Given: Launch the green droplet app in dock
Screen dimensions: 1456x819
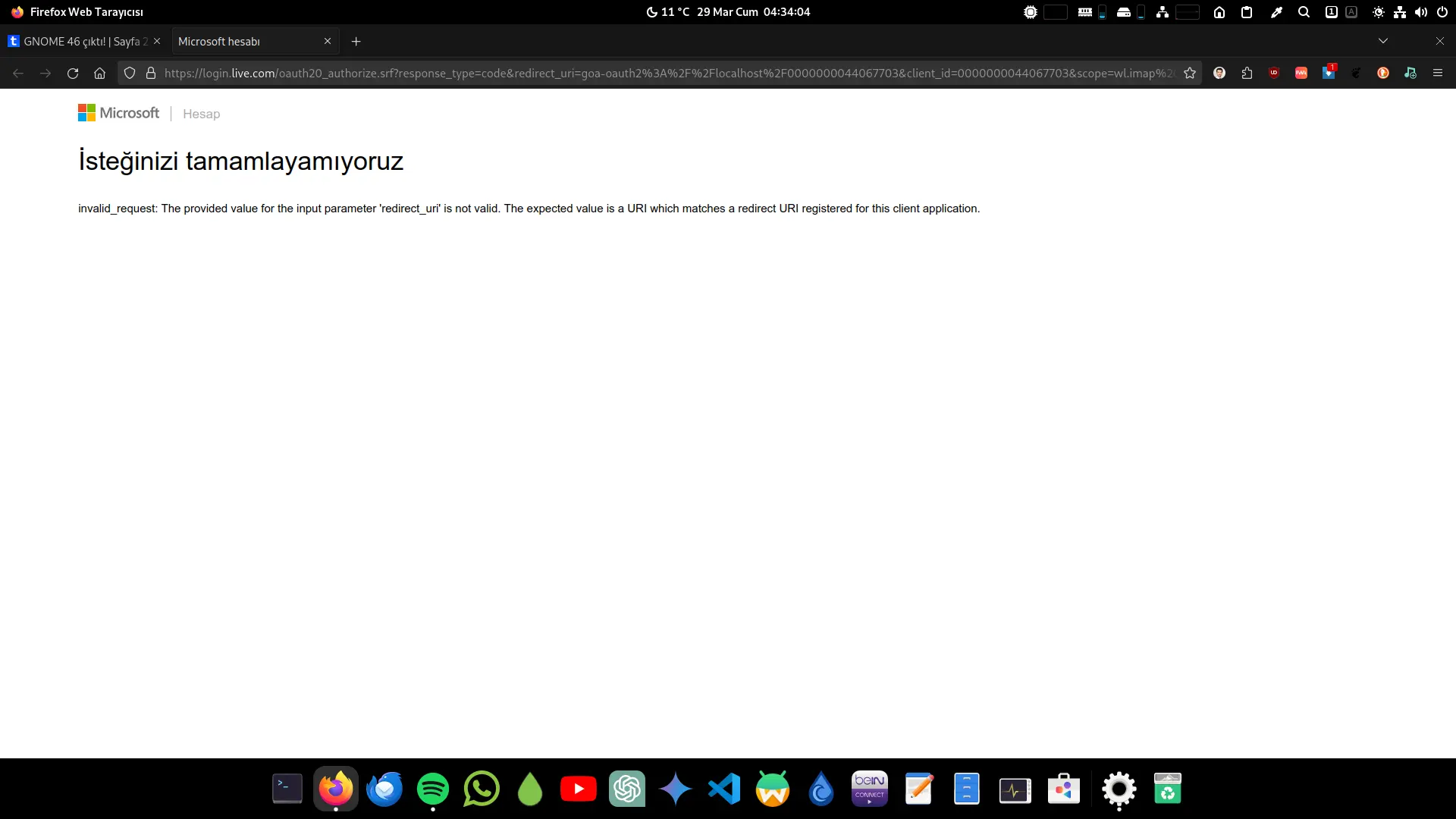Looking at the screenshot, I should [530, 789].
